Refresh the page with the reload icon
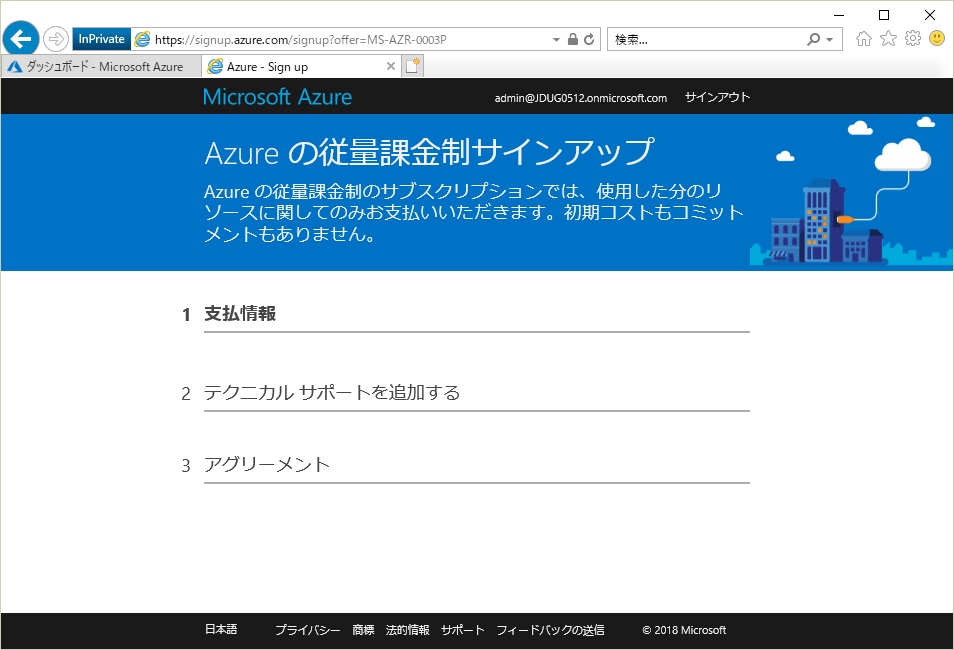 pos(589,40)
